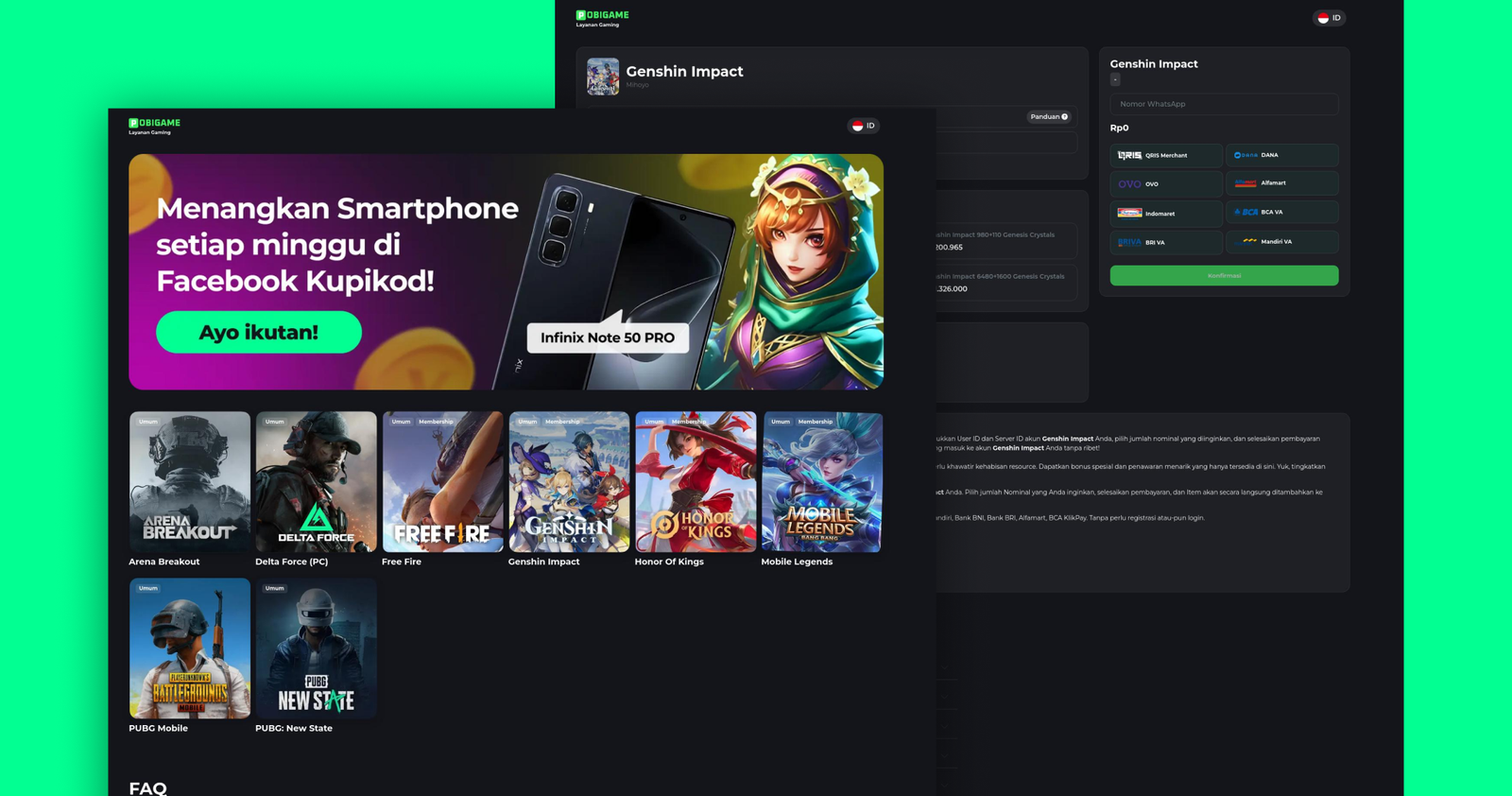Click the Obigame logo on the home page
Viewport: 1512px width, 796px height.
pyautogui.click(x=154, y=126)
